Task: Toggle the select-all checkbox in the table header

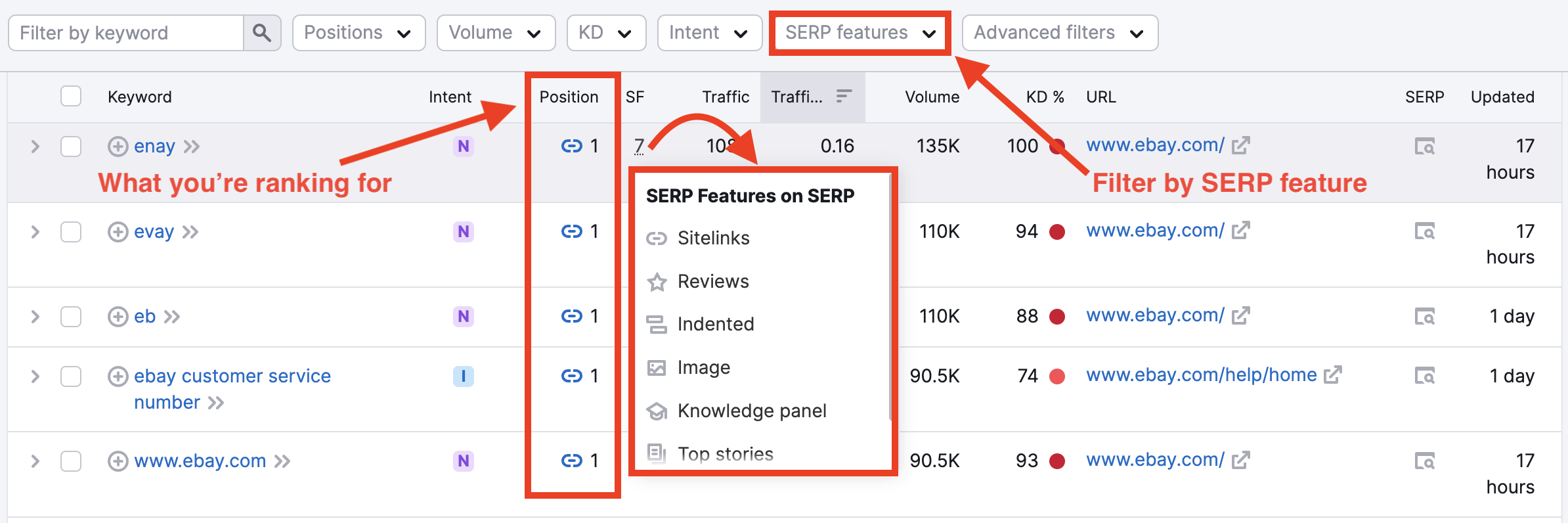Action: pos(71,97)
